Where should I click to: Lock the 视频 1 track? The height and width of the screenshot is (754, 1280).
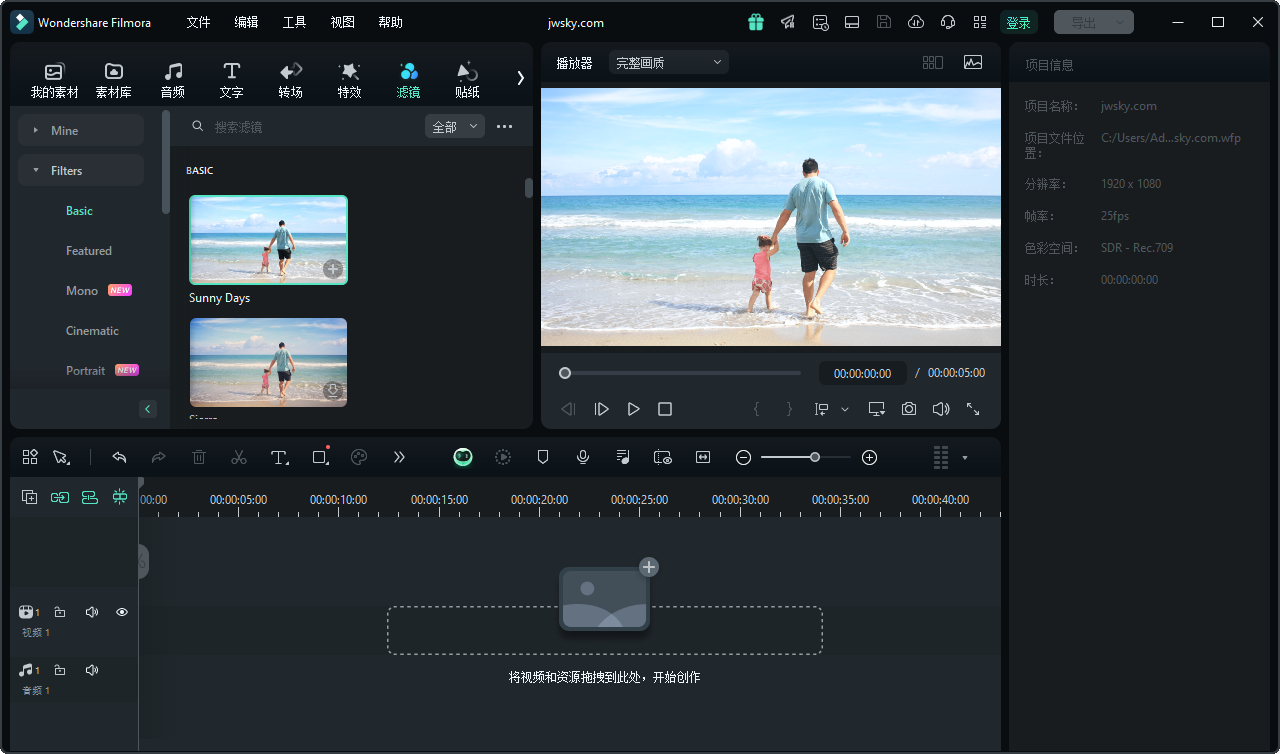(59, 611)
